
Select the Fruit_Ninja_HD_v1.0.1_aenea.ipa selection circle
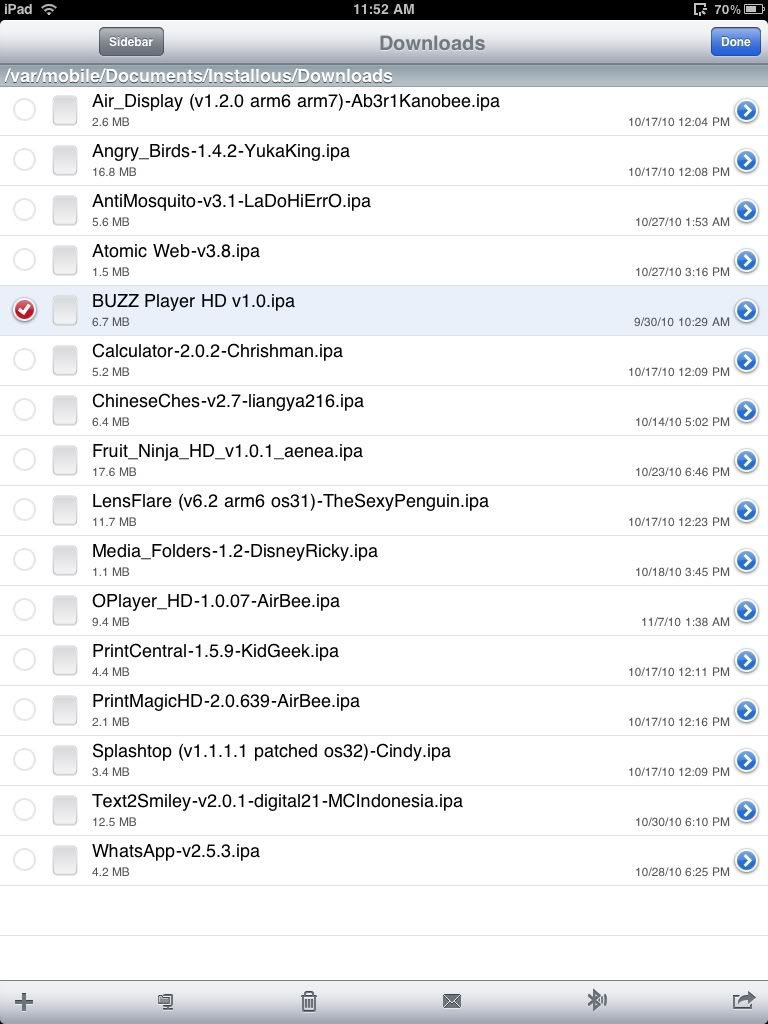tap(25, 460)
